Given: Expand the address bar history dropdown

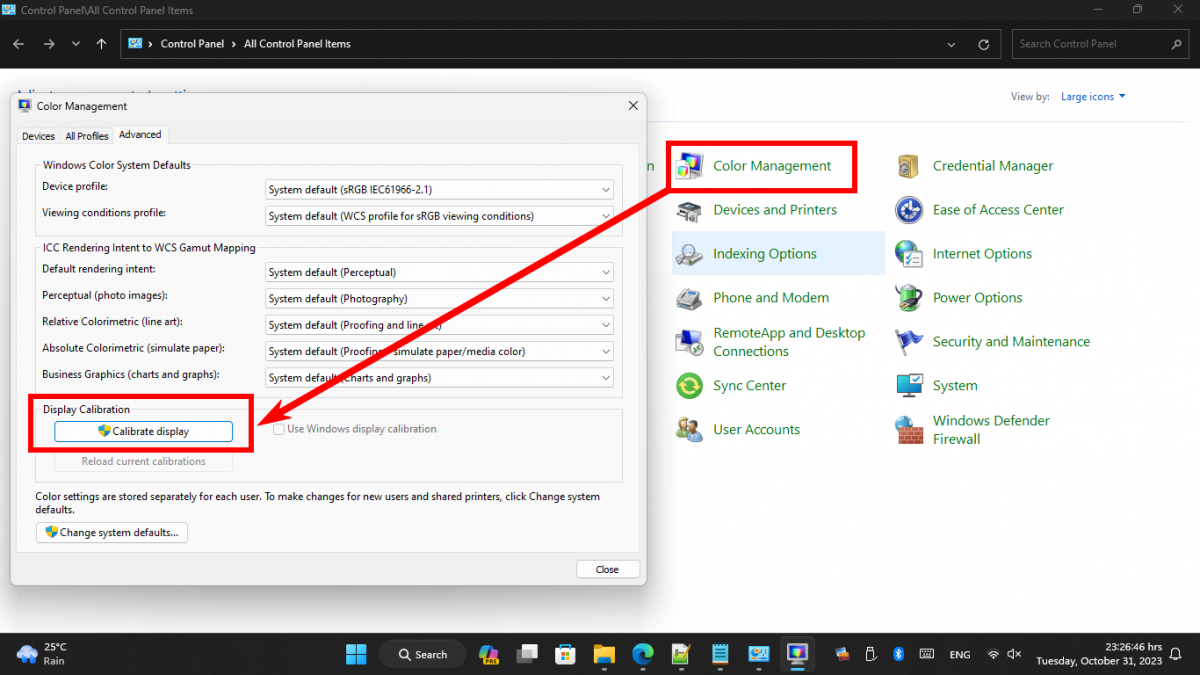Looking at the screenshot, I should pyautogui.click(x=952, y=44).
